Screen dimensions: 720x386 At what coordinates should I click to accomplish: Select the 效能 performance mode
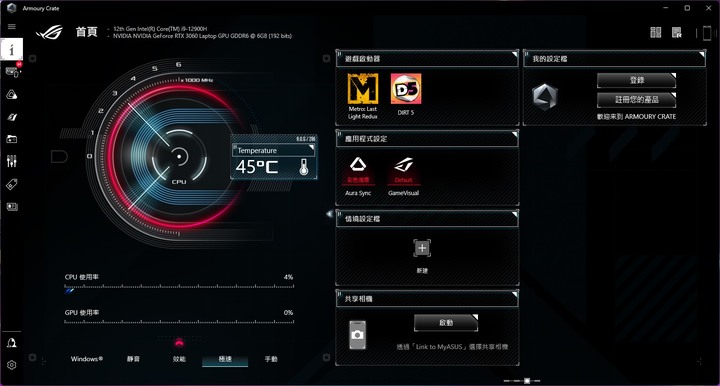coord(179,359)
